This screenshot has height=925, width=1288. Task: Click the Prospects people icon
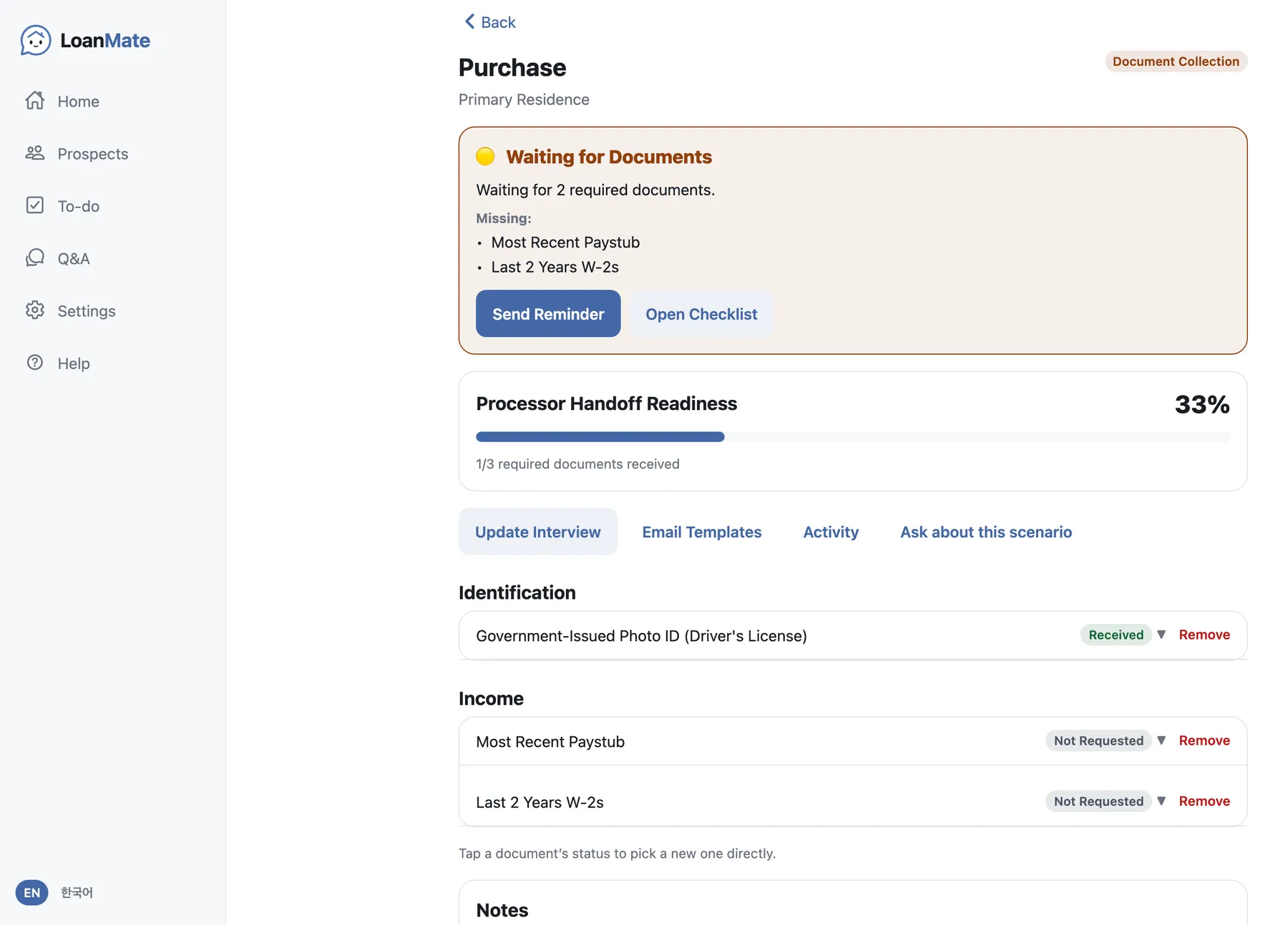click(35, 153)
